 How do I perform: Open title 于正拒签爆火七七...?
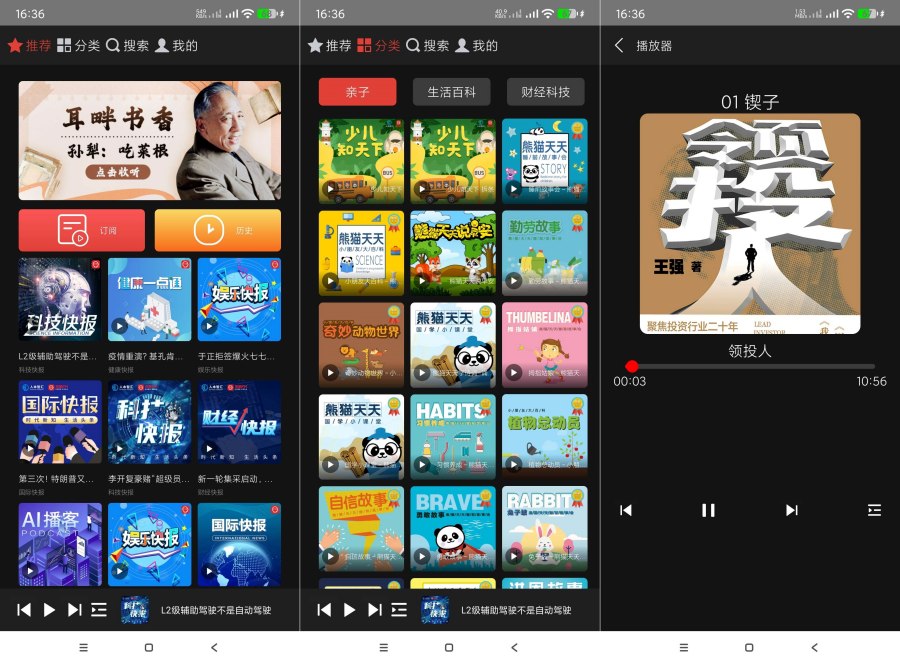tap(236, 357)
